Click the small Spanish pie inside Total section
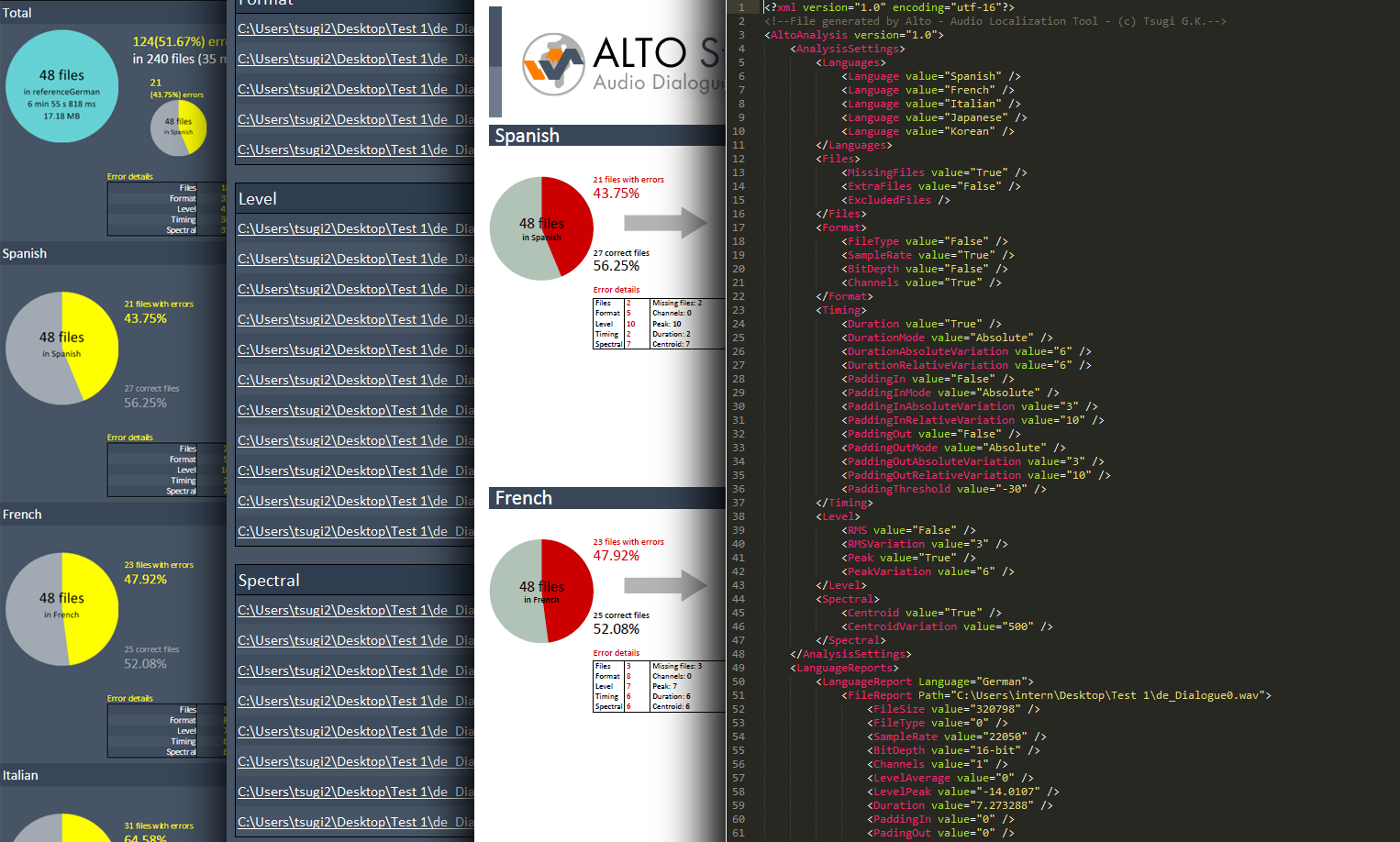 179,127
